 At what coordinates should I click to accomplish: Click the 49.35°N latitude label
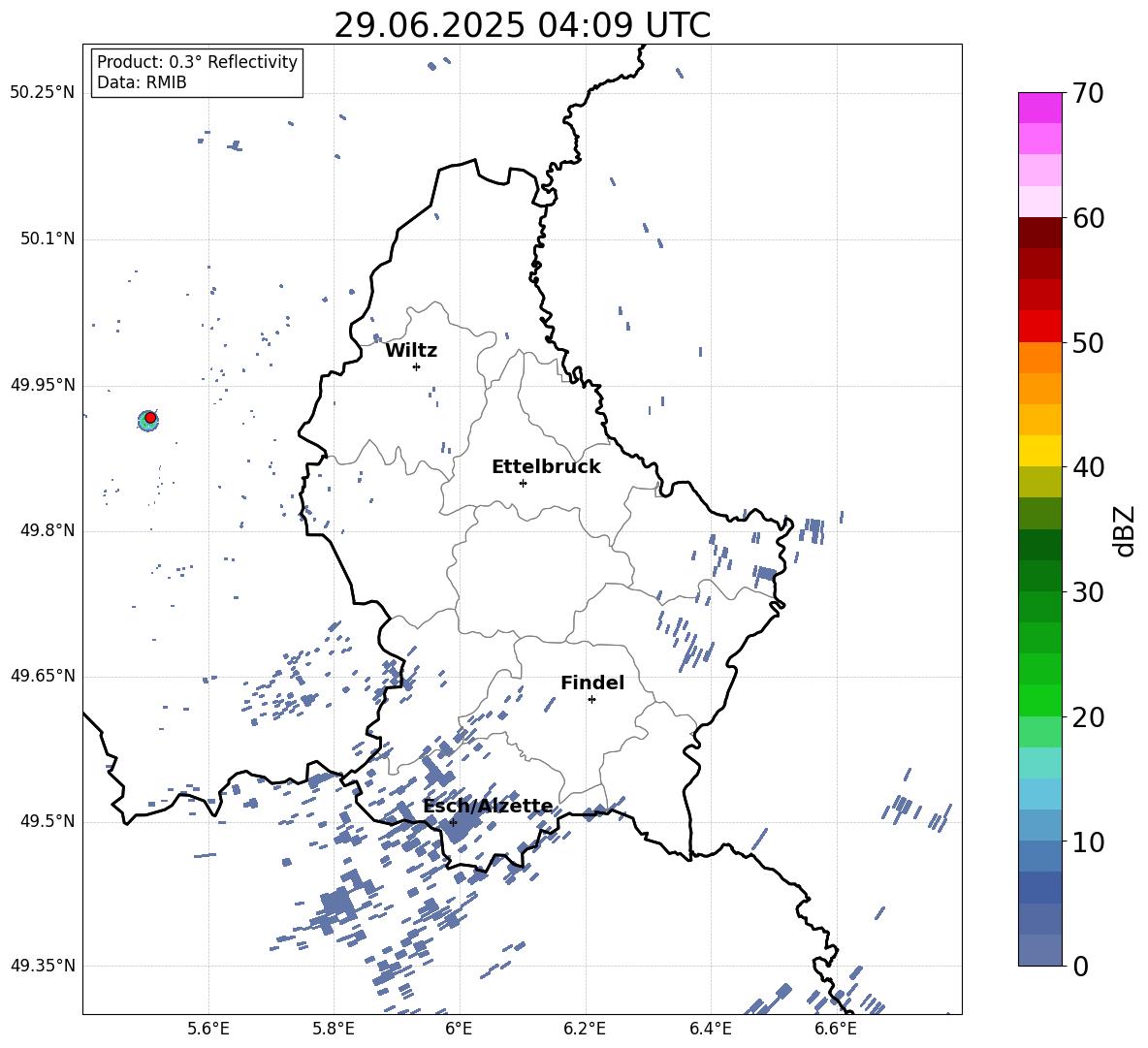(43, 966)
